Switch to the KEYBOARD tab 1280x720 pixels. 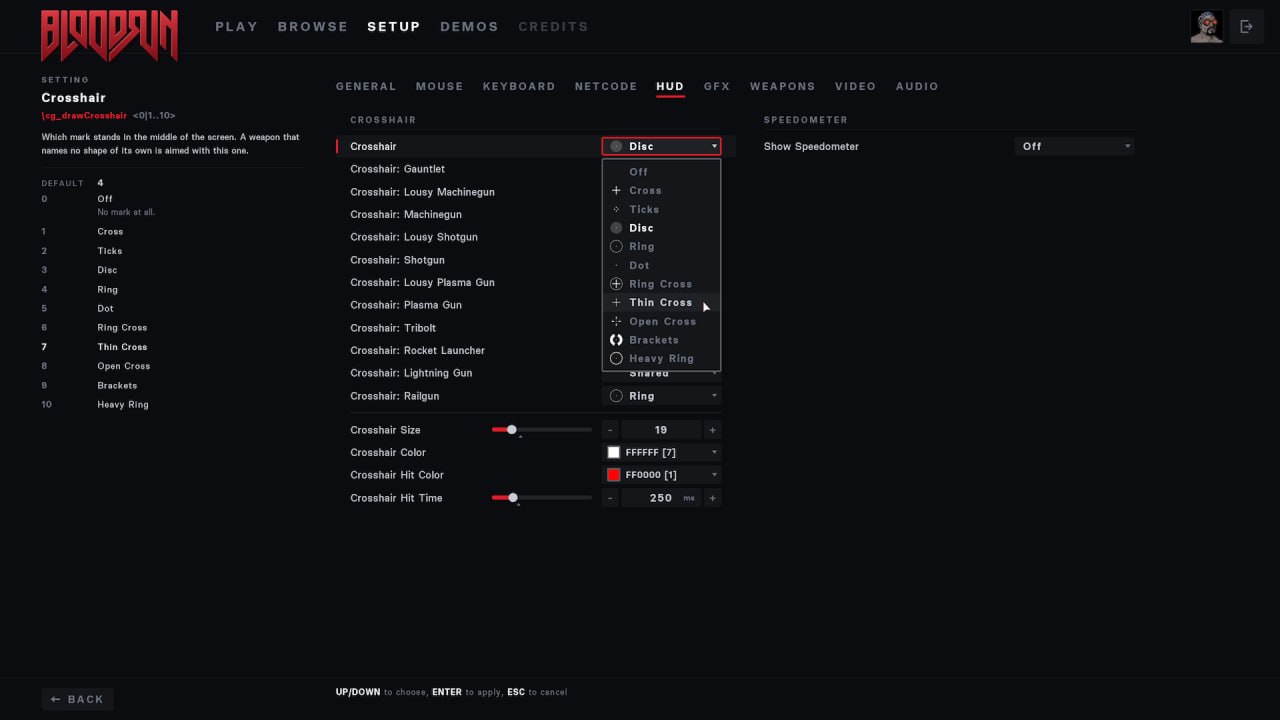pos(519,87)
